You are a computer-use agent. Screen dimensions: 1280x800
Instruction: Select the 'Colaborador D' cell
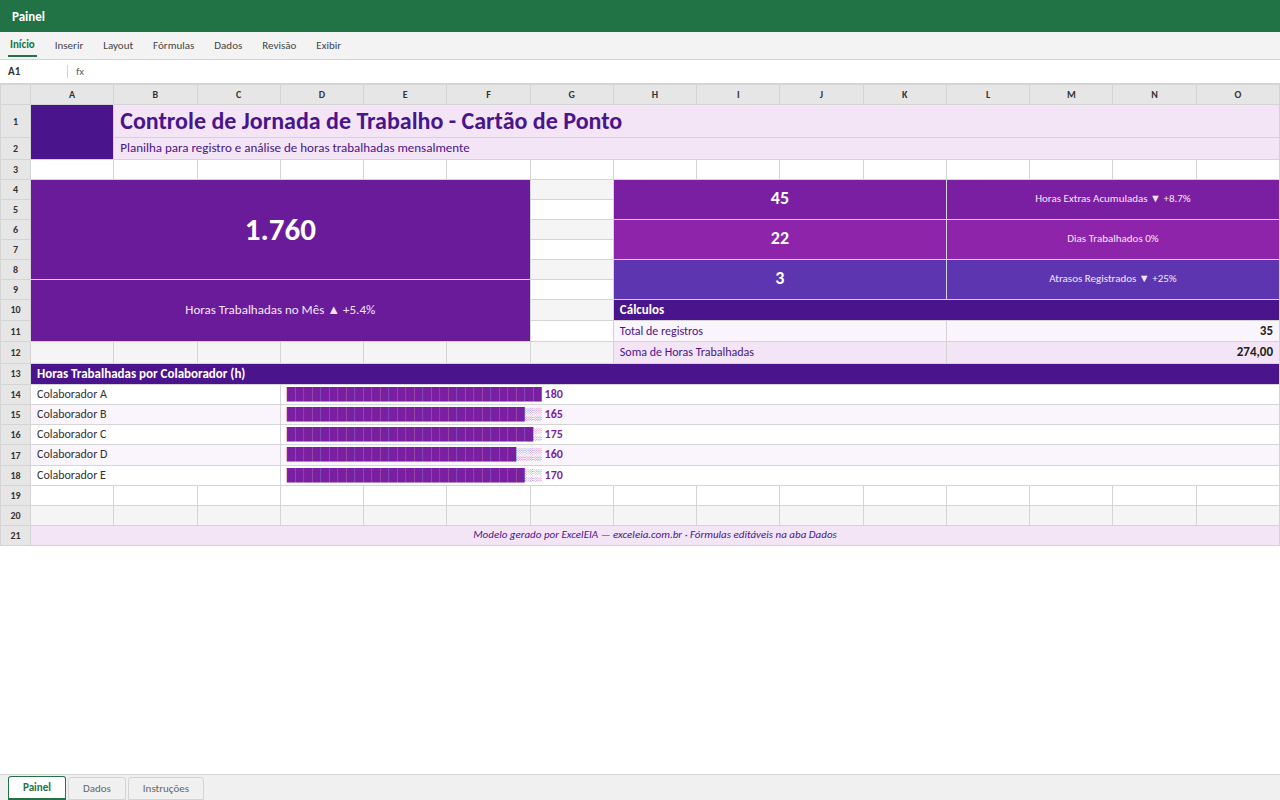coord(156,454)
